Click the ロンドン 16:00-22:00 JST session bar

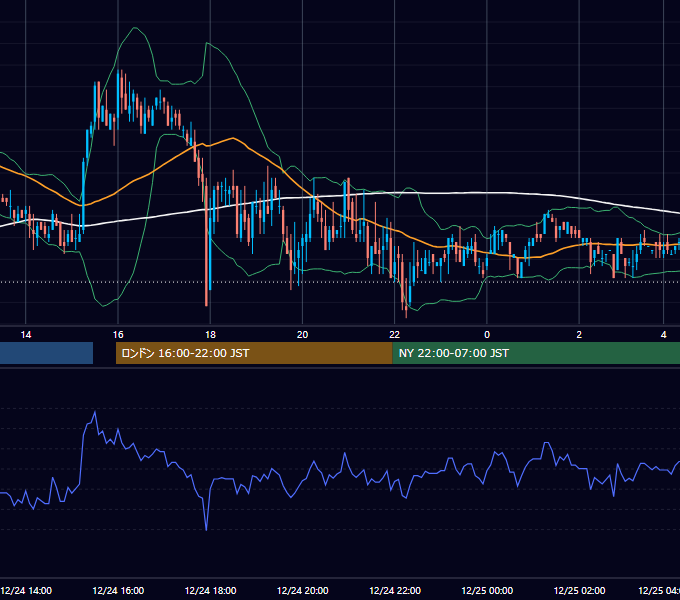pyautogui.click(x=254, y=353)
